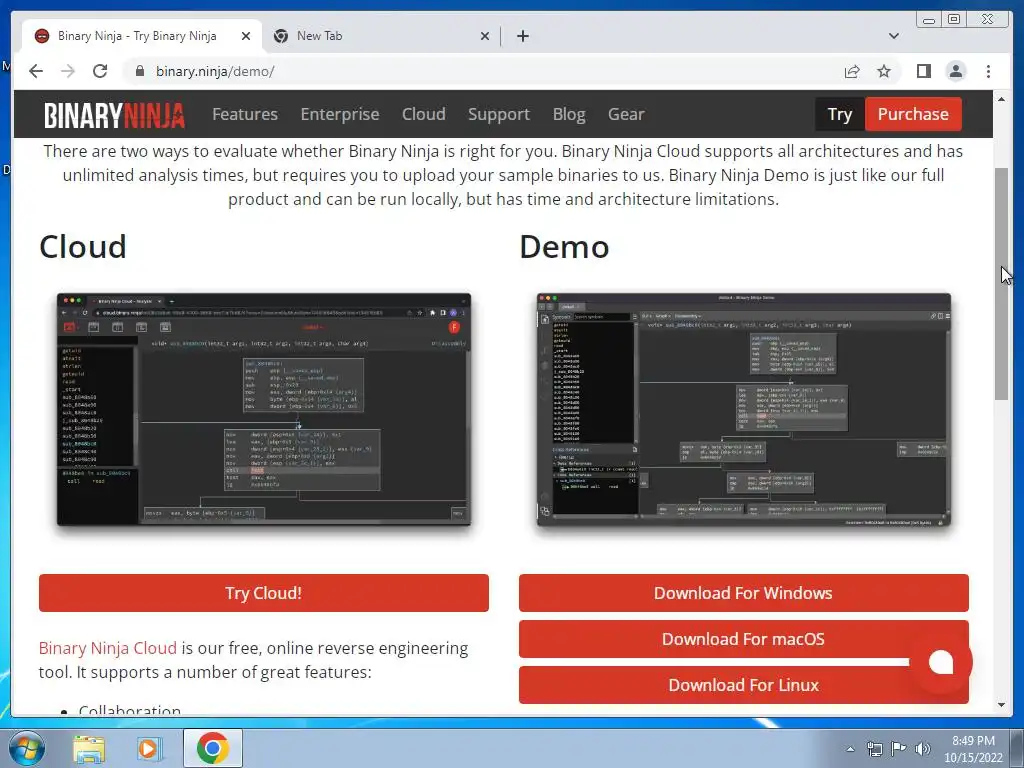Viewport: 1024px width, 768px height.
Task: Click the address bar URL field
Action: tap(483, 71)
